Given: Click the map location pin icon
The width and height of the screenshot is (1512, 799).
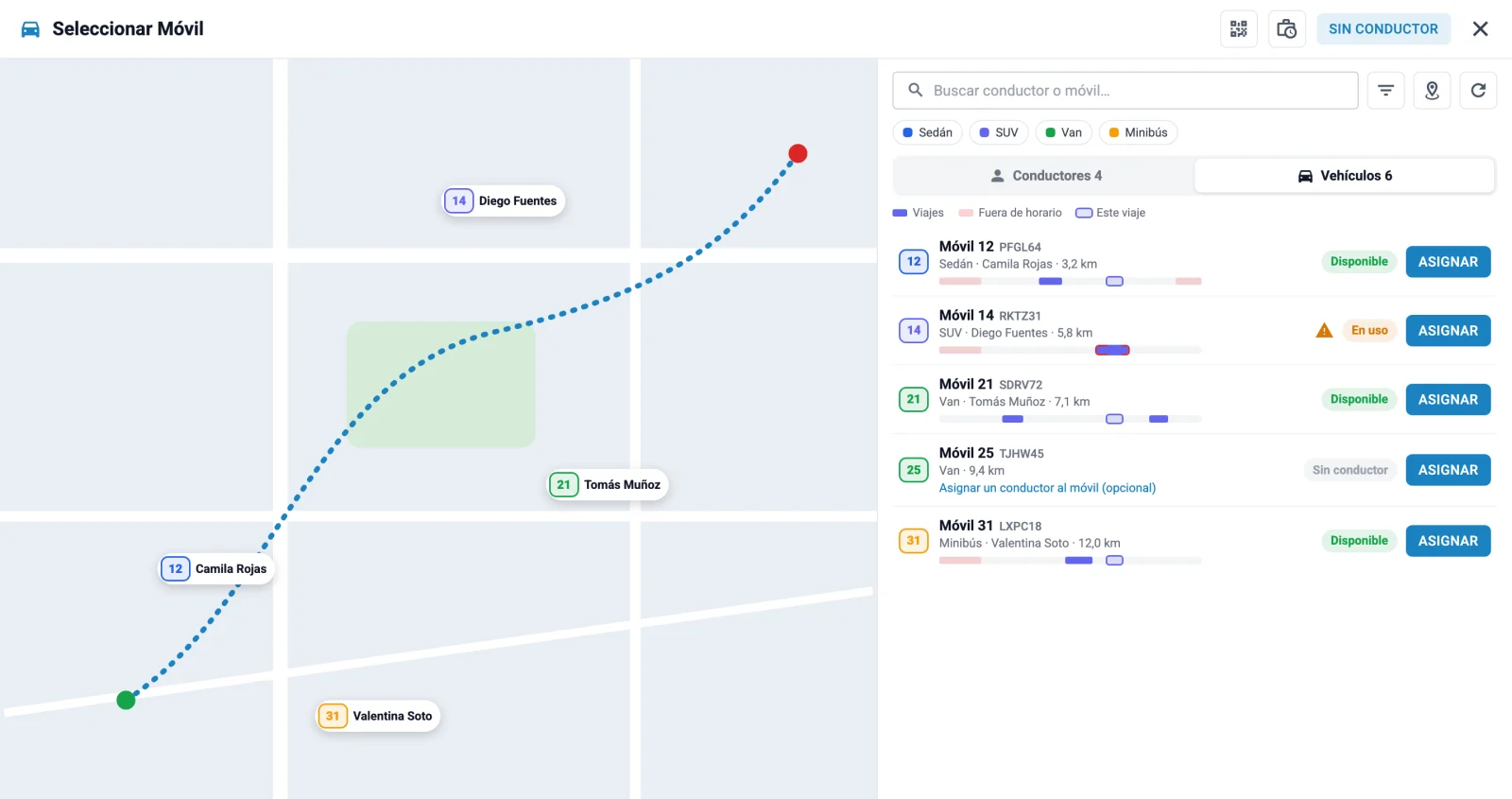Looking at the screenshot, I should 1432,91.
